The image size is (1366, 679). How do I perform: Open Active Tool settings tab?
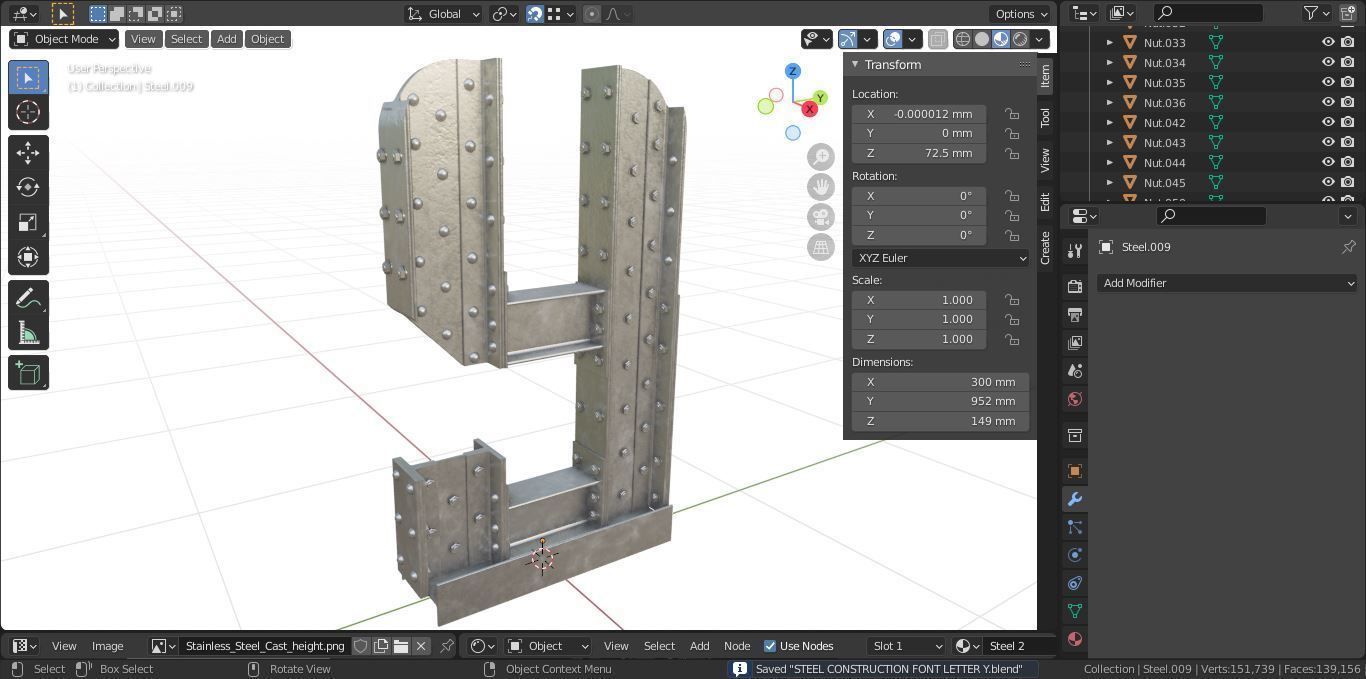[1075, 250]
